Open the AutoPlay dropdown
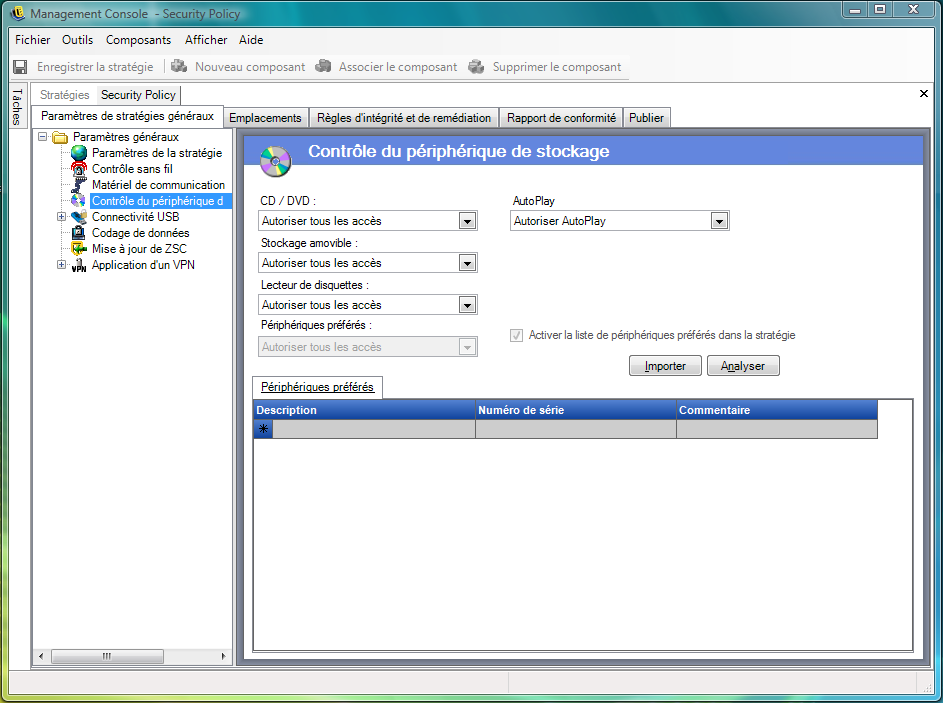Screen dimensions: 943x703 click(719, 221)
